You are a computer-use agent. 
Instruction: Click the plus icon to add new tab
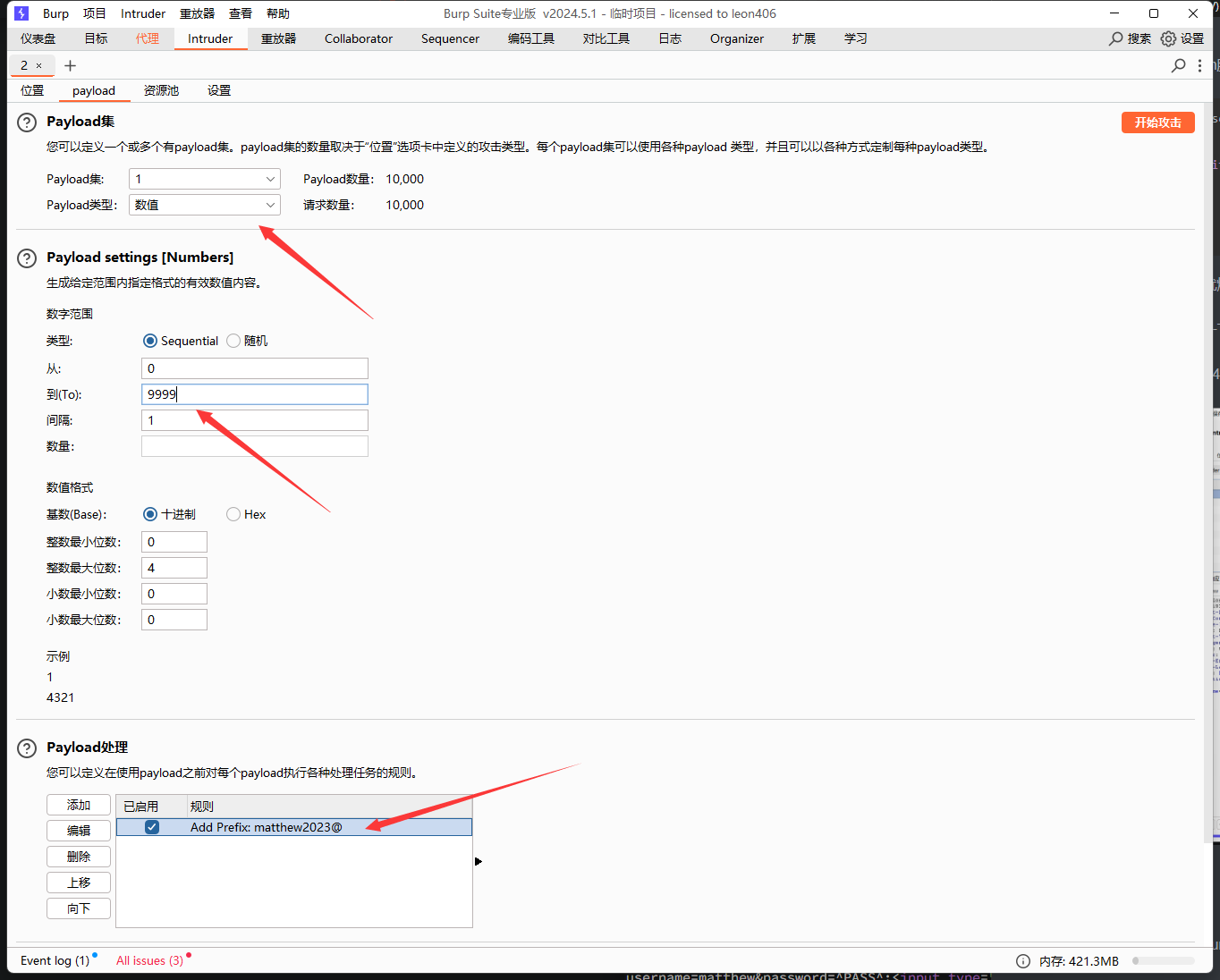pos(71,65)
